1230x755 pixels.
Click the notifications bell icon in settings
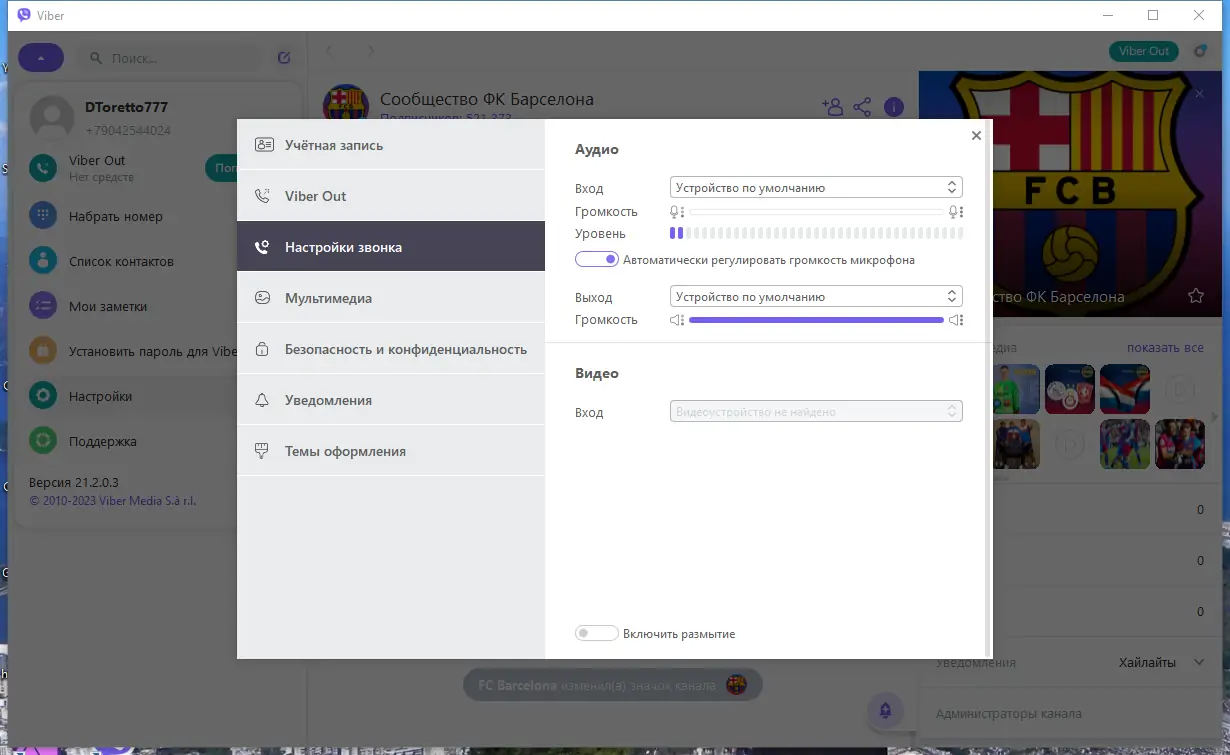pyautogui.click(x=263, y=400)
